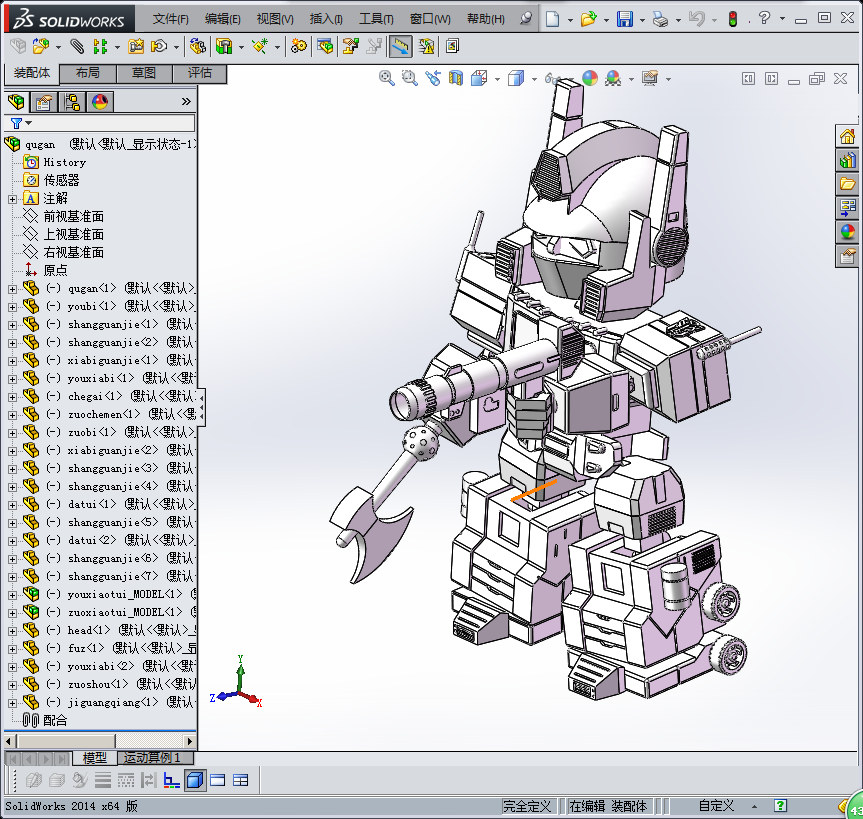Click the 自定义 units status button
Screen dimensions: 863x819
tap(717, 806)
